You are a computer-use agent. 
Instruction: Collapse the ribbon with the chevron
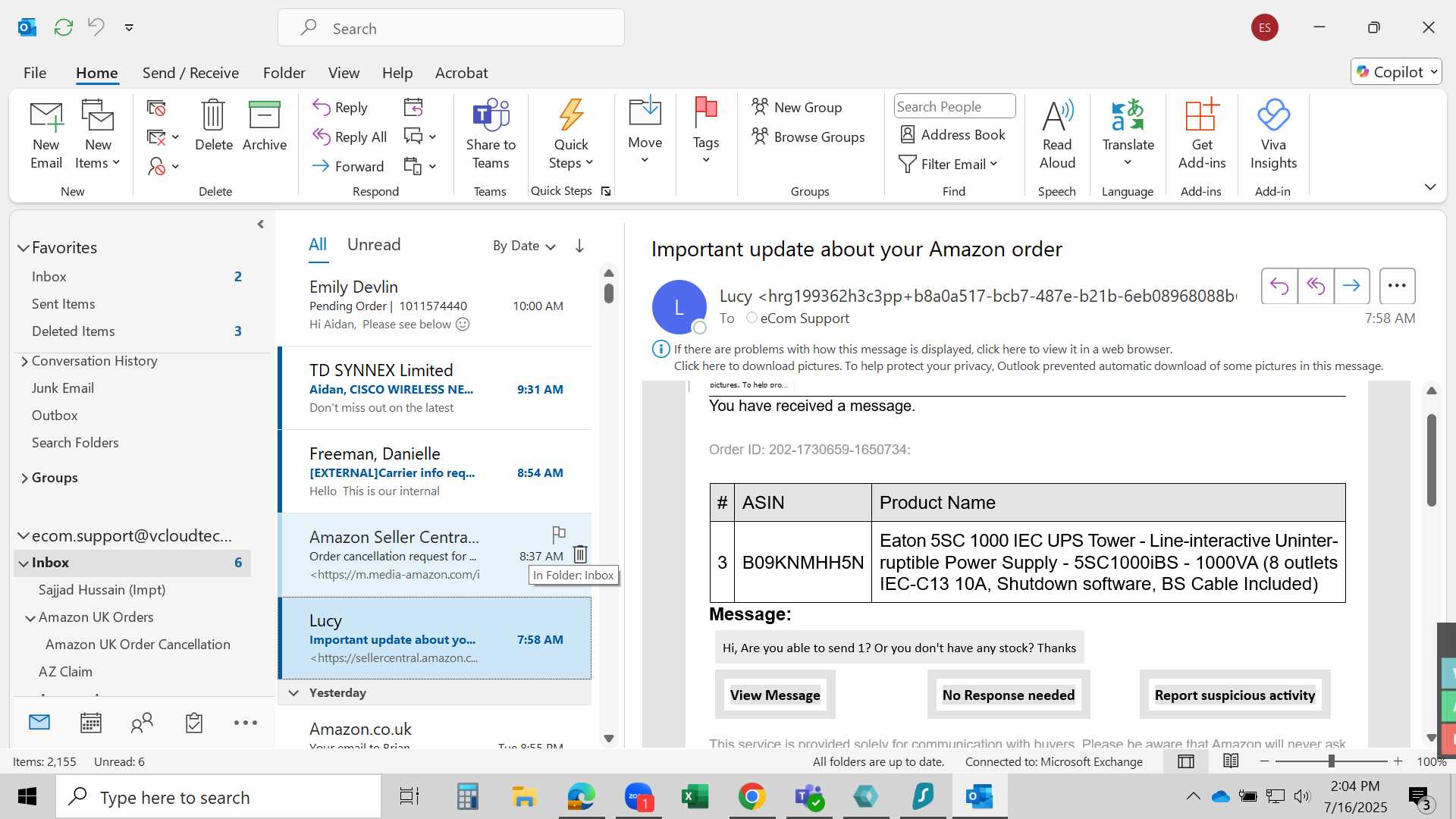[1430, 187]
